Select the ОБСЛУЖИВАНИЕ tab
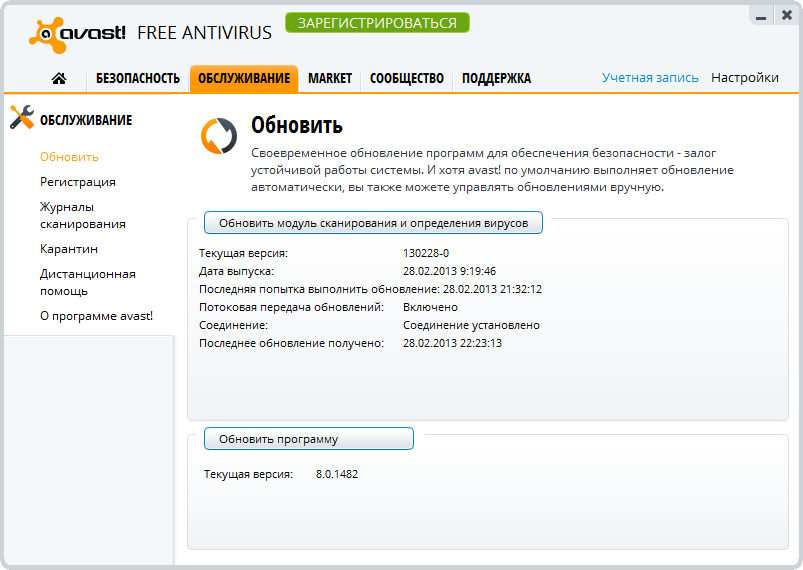This screenshot has height=570, width=803. tap(244, 78)
